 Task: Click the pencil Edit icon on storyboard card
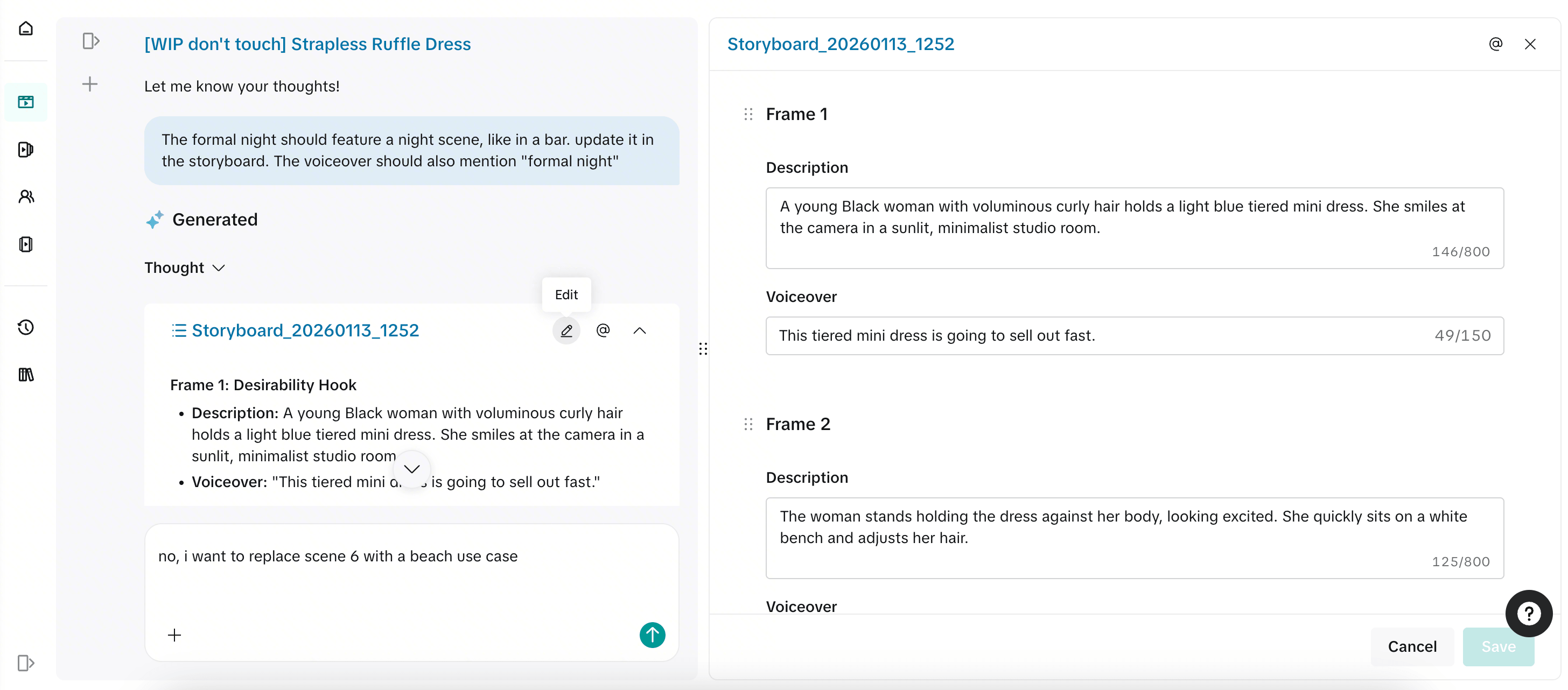[566, 330]
